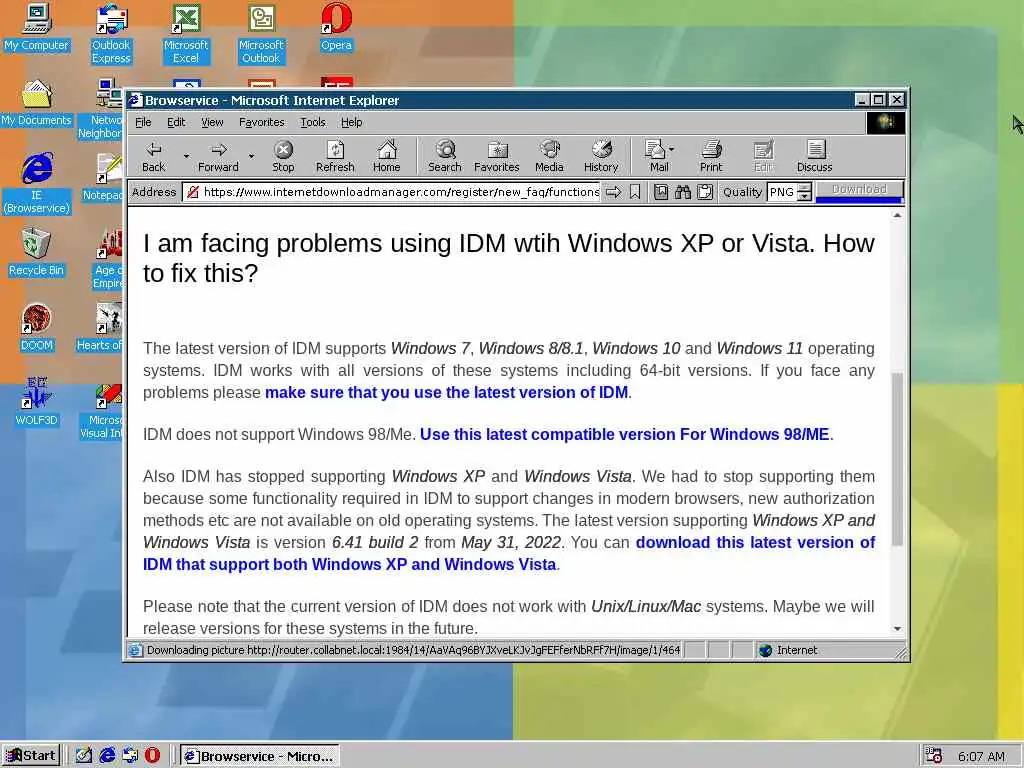Image resolution: width=1024 pixels, height=768 pixels.
Task: Open Opera desktop shortcut
Action: 336,27
